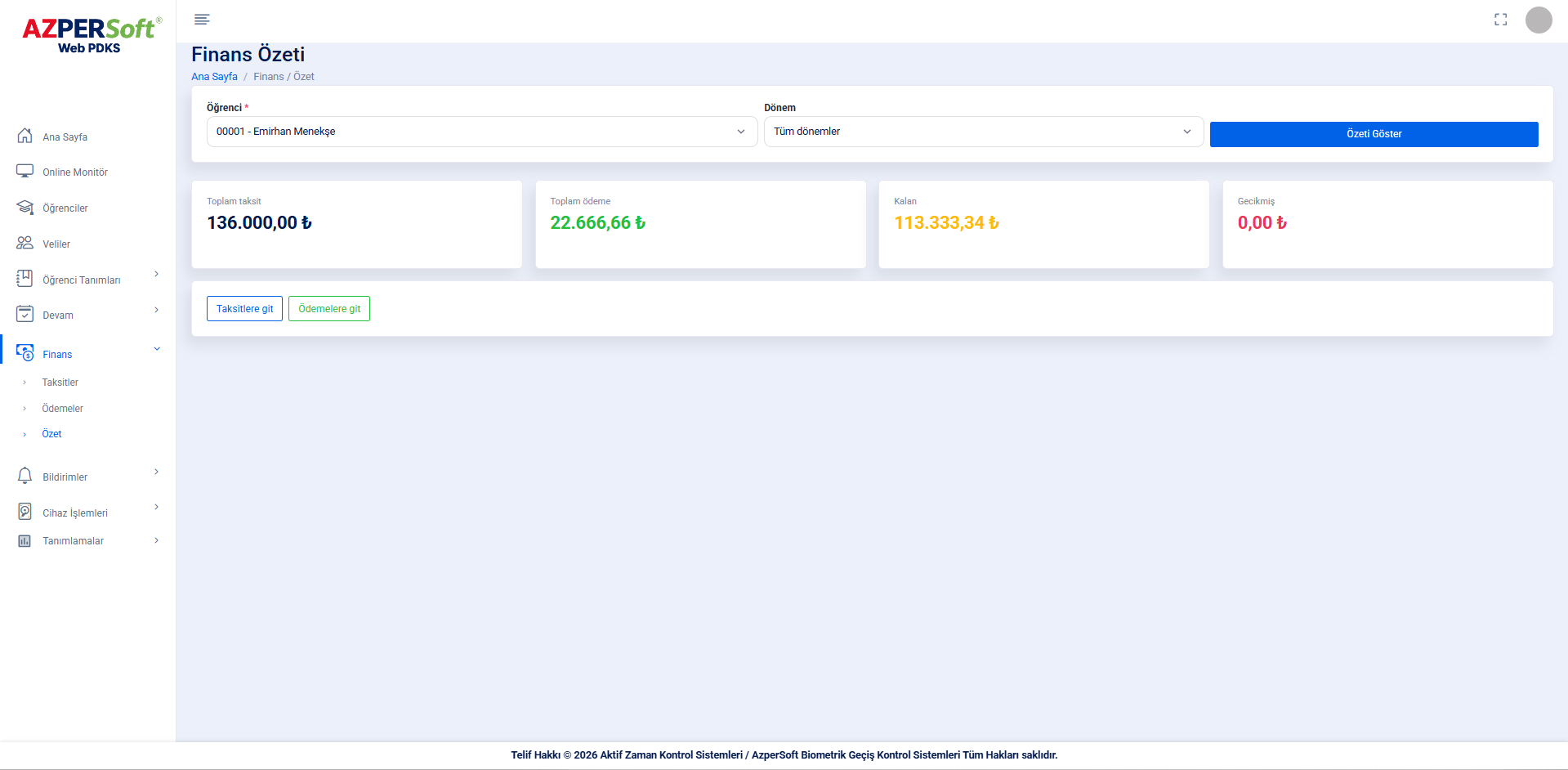Click the Online Monitör screen icon
The image size is (1568, 770).
tap(25, 172)
